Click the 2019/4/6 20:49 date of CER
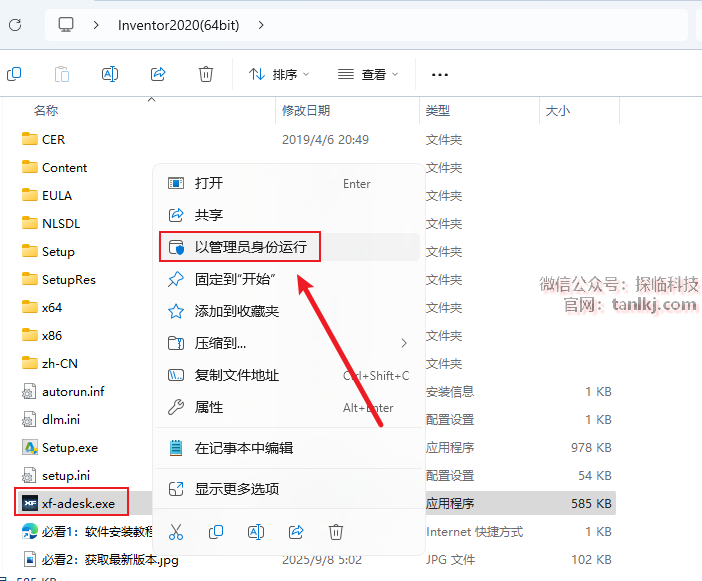Image resolution: width=702 pixels, height=581 pixels. [325, 140]
